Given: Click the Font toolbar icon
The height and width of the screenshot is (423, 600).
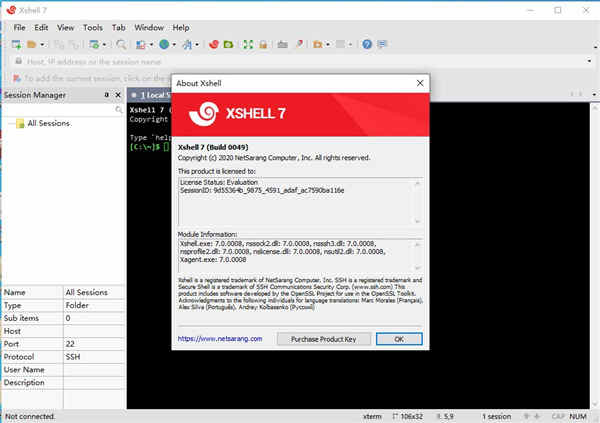Looking at the screenshot, I should pos(187,45).
